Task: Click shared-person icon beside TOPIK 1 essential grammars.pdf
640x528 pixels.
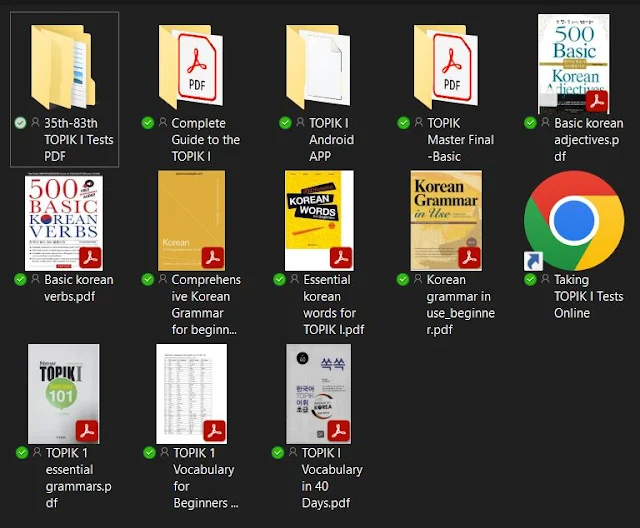Action: pos(37,452)
